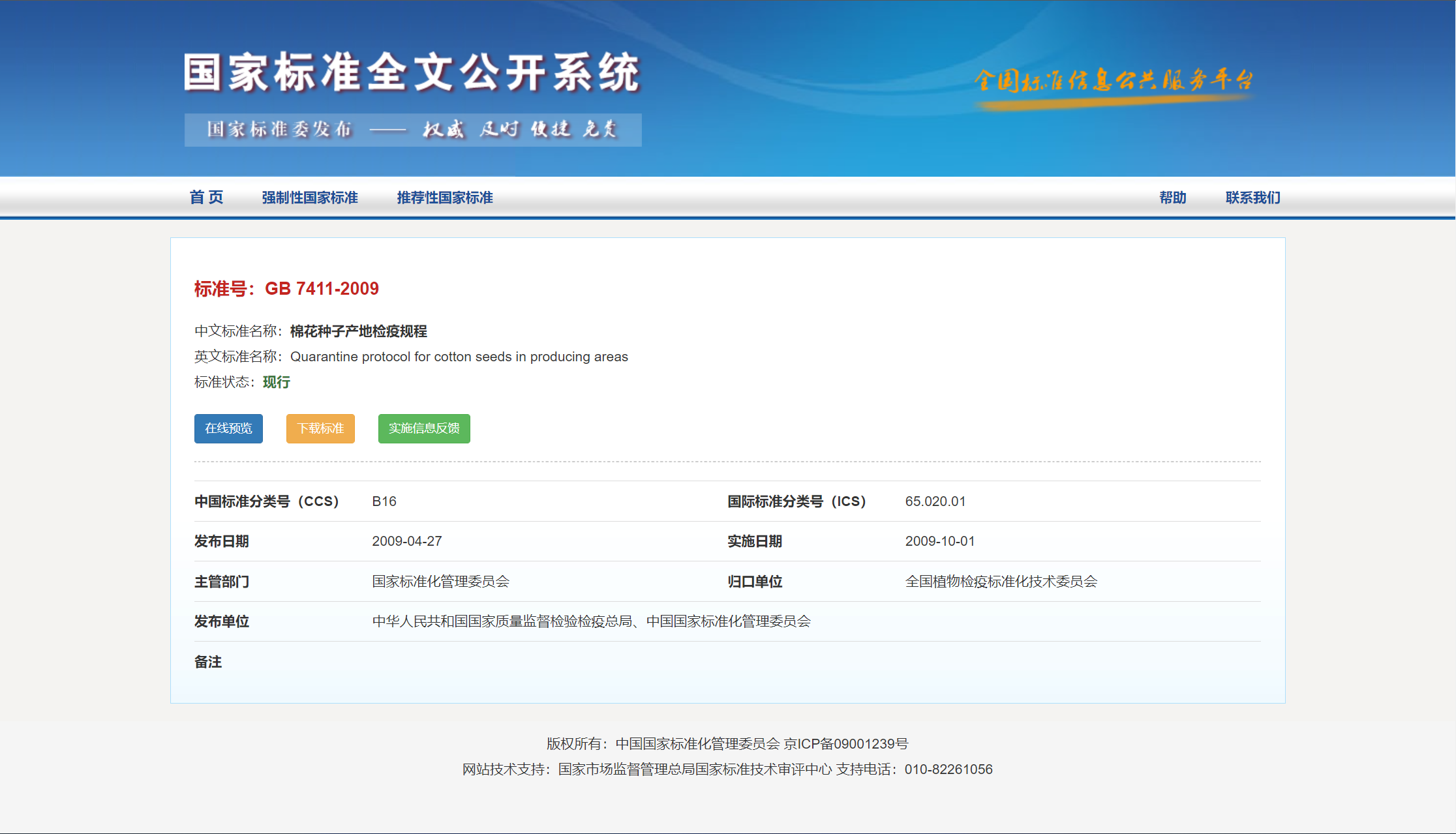
Task: Click the 现行 status label
Action: (277, 382)
